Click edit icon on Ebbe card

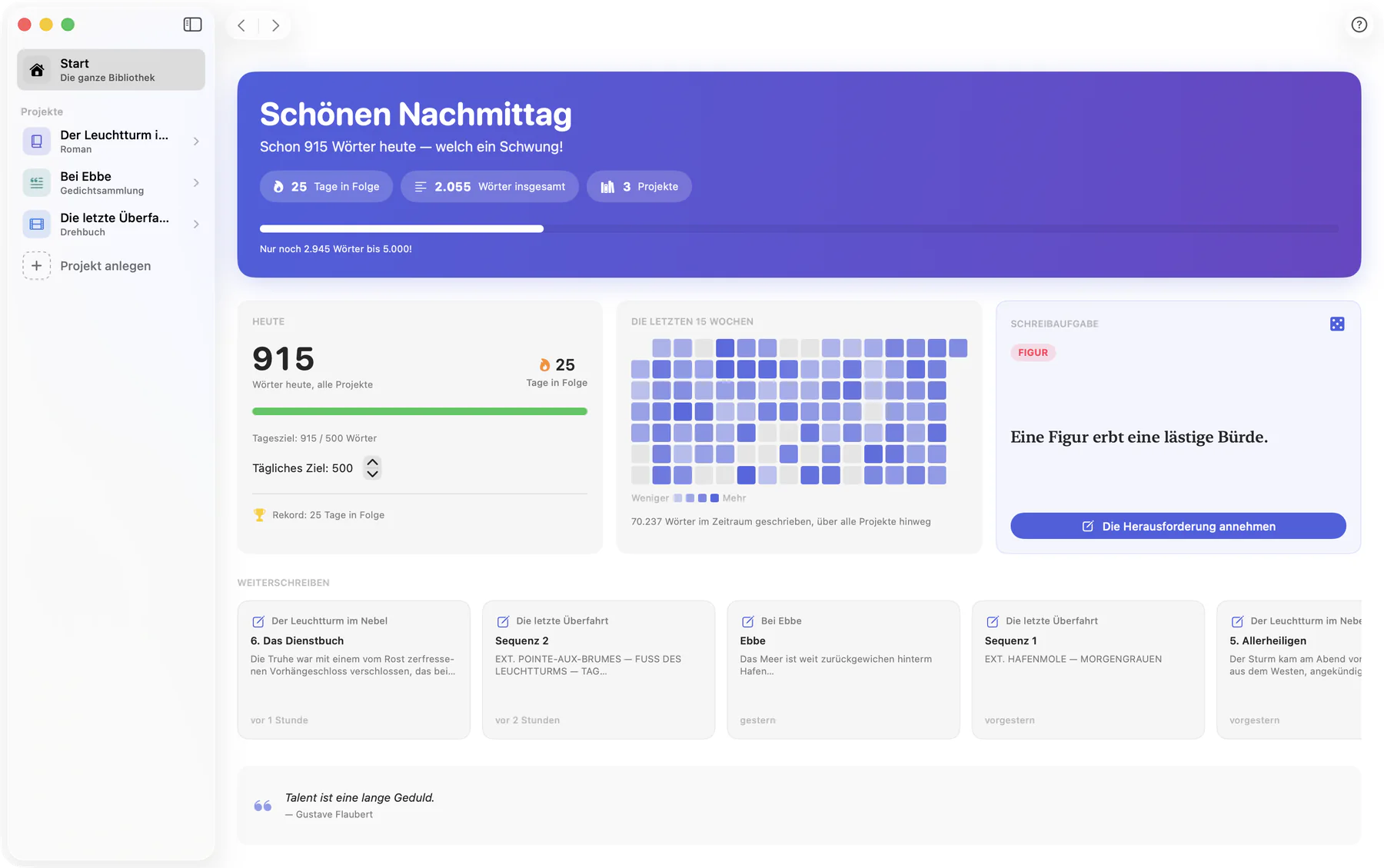pos(747,621)
